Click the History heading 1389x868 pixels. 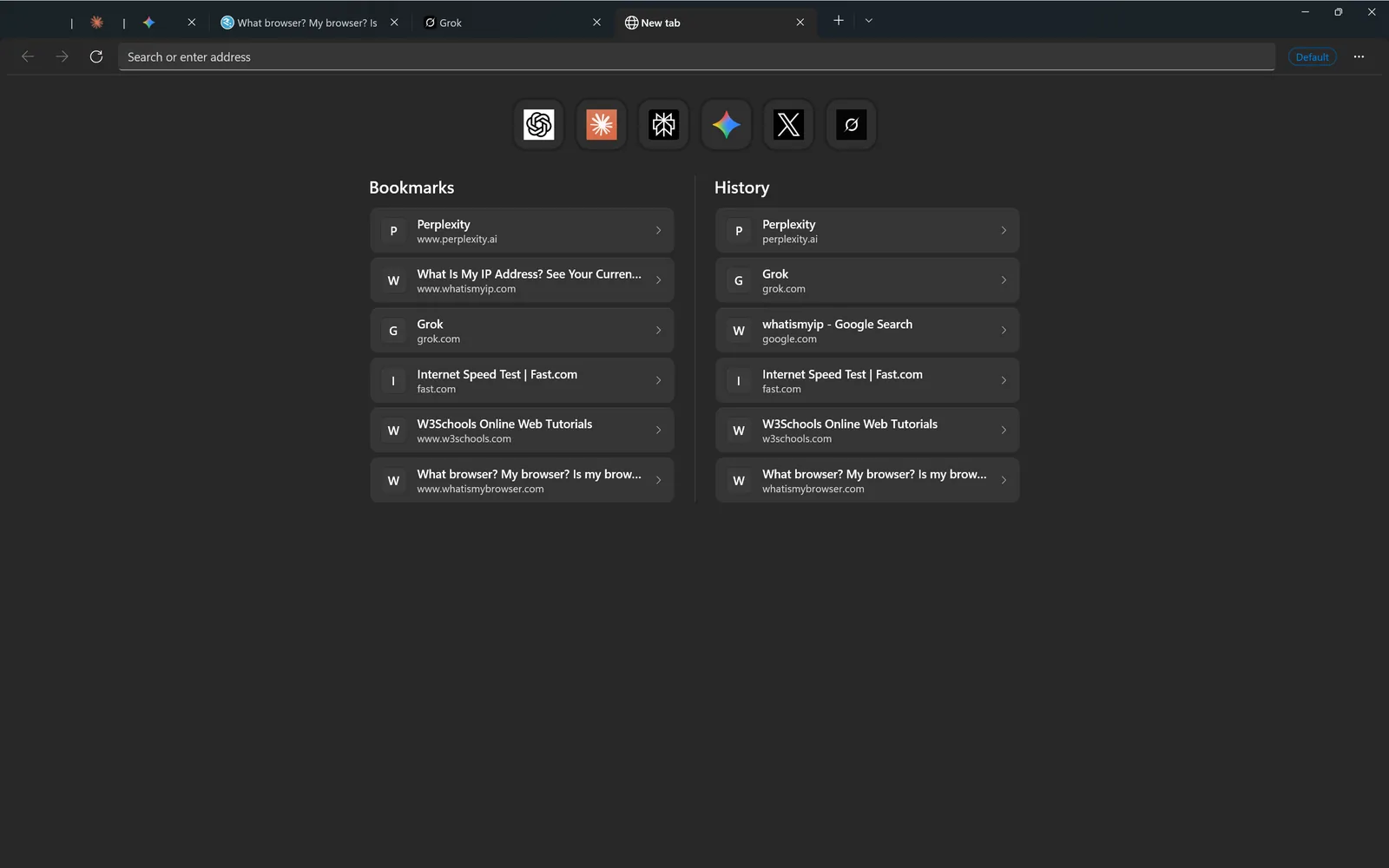(x=741, y=187)
